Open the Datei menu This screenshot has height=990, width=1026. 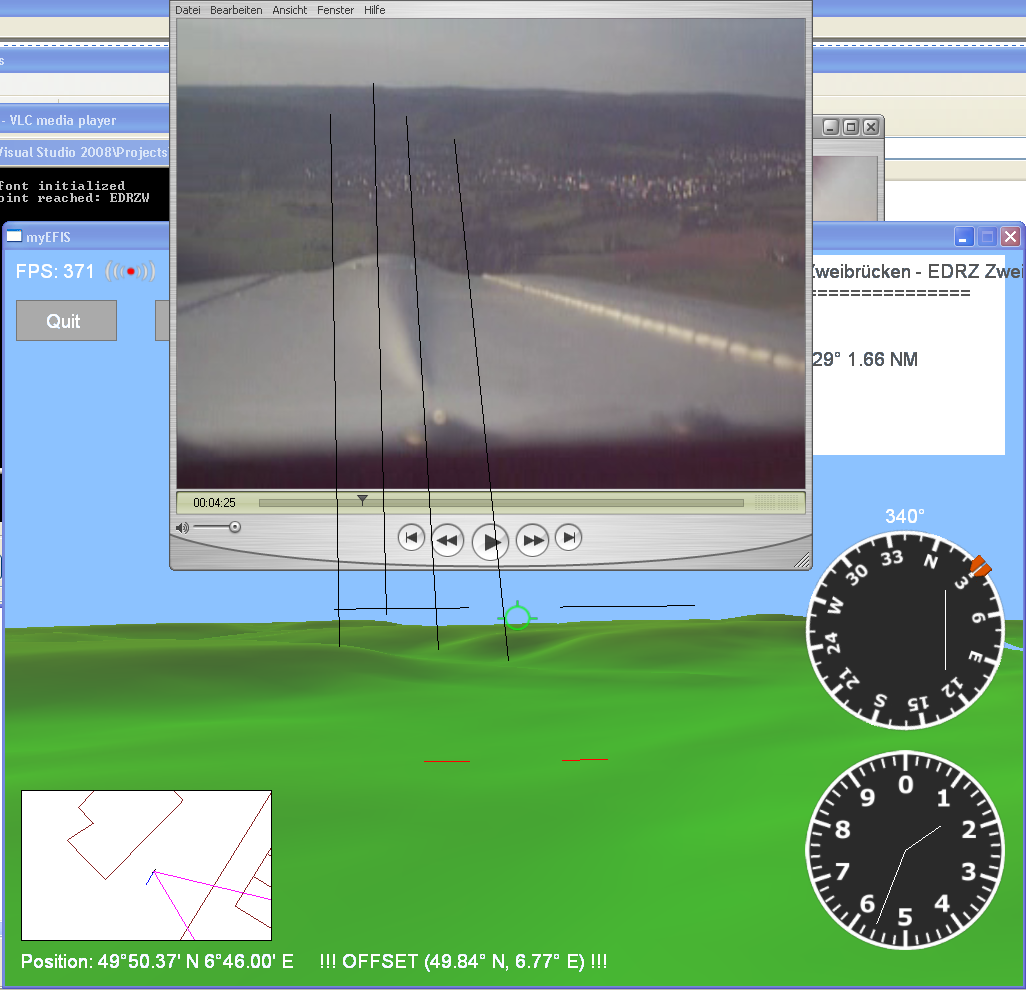pyautogui.click(x=188, y=10)
